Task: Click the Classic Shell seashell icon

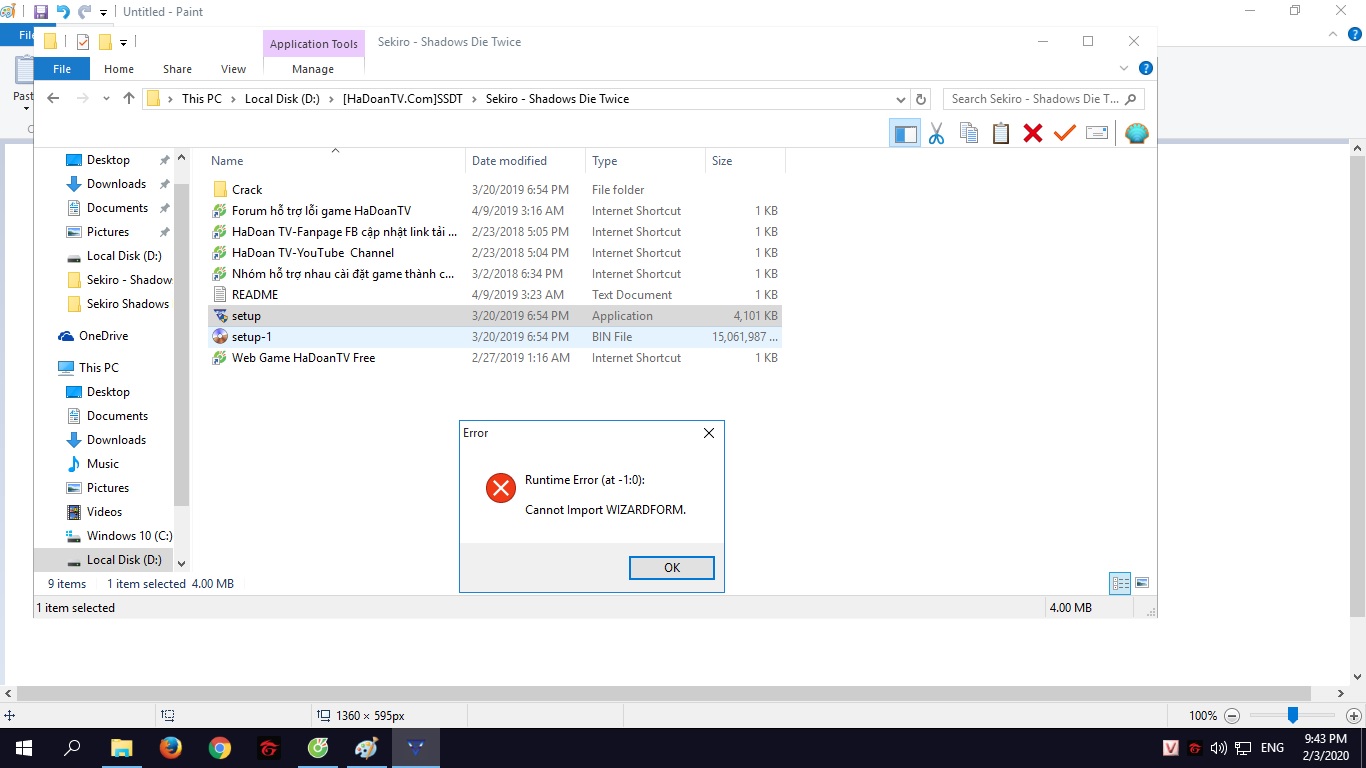Action: (x=1137, y=133)
